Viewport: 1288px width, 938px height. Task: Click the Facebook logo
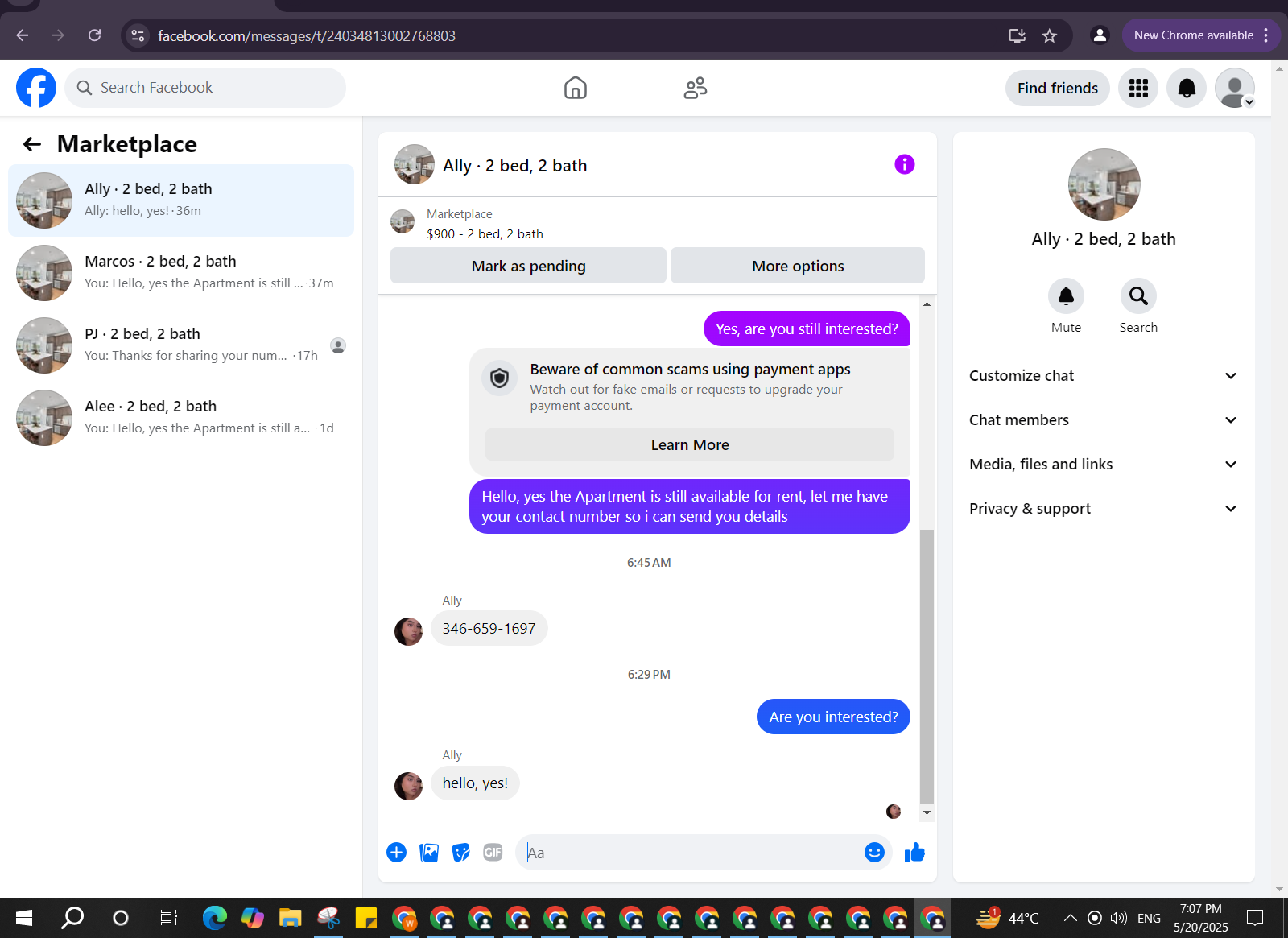tap(36, 88)
